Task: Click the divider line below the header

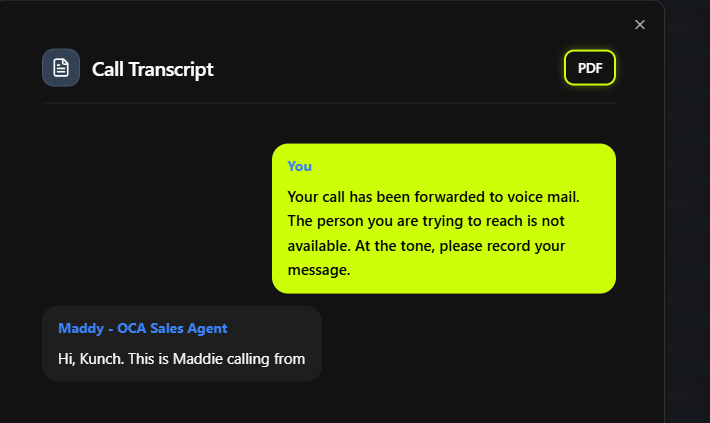Action: tap(328, 103)
